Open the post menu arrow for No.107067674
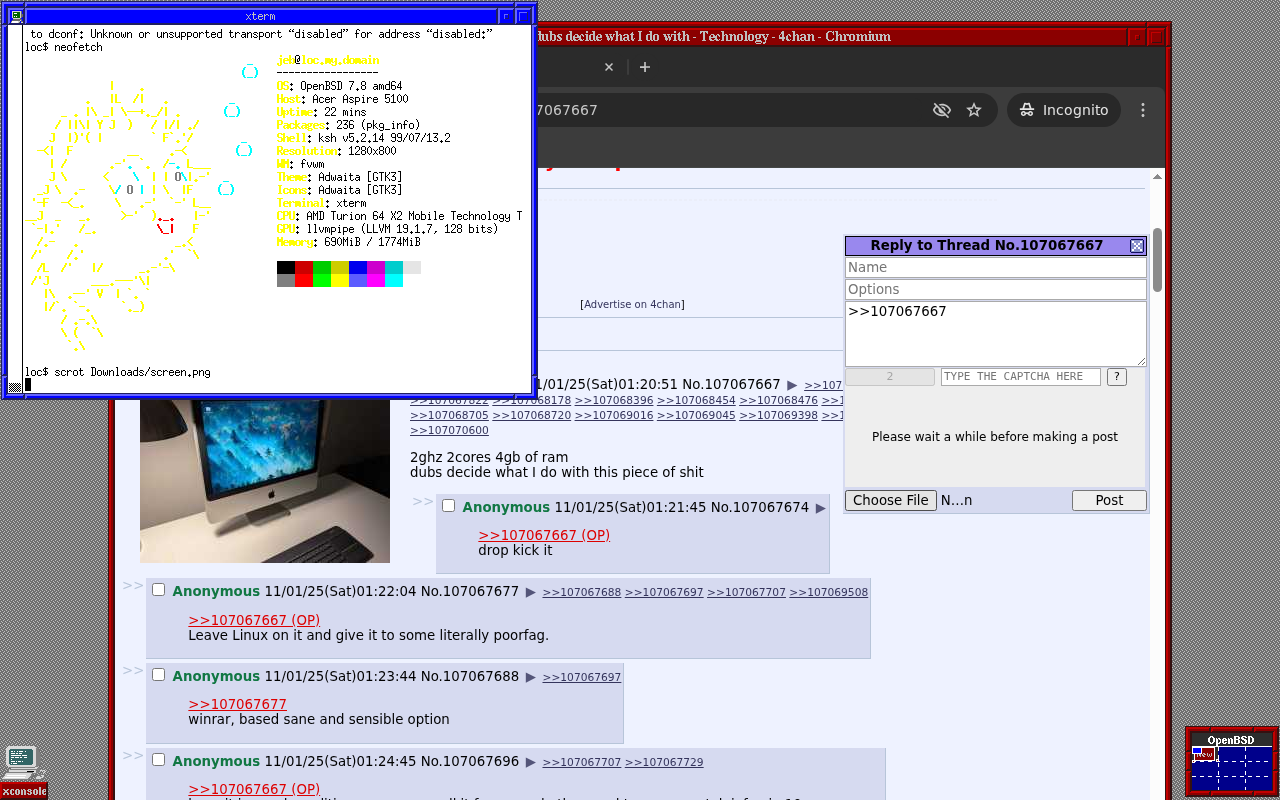Viewport: 1280px width, 800px height. (821, 508)
